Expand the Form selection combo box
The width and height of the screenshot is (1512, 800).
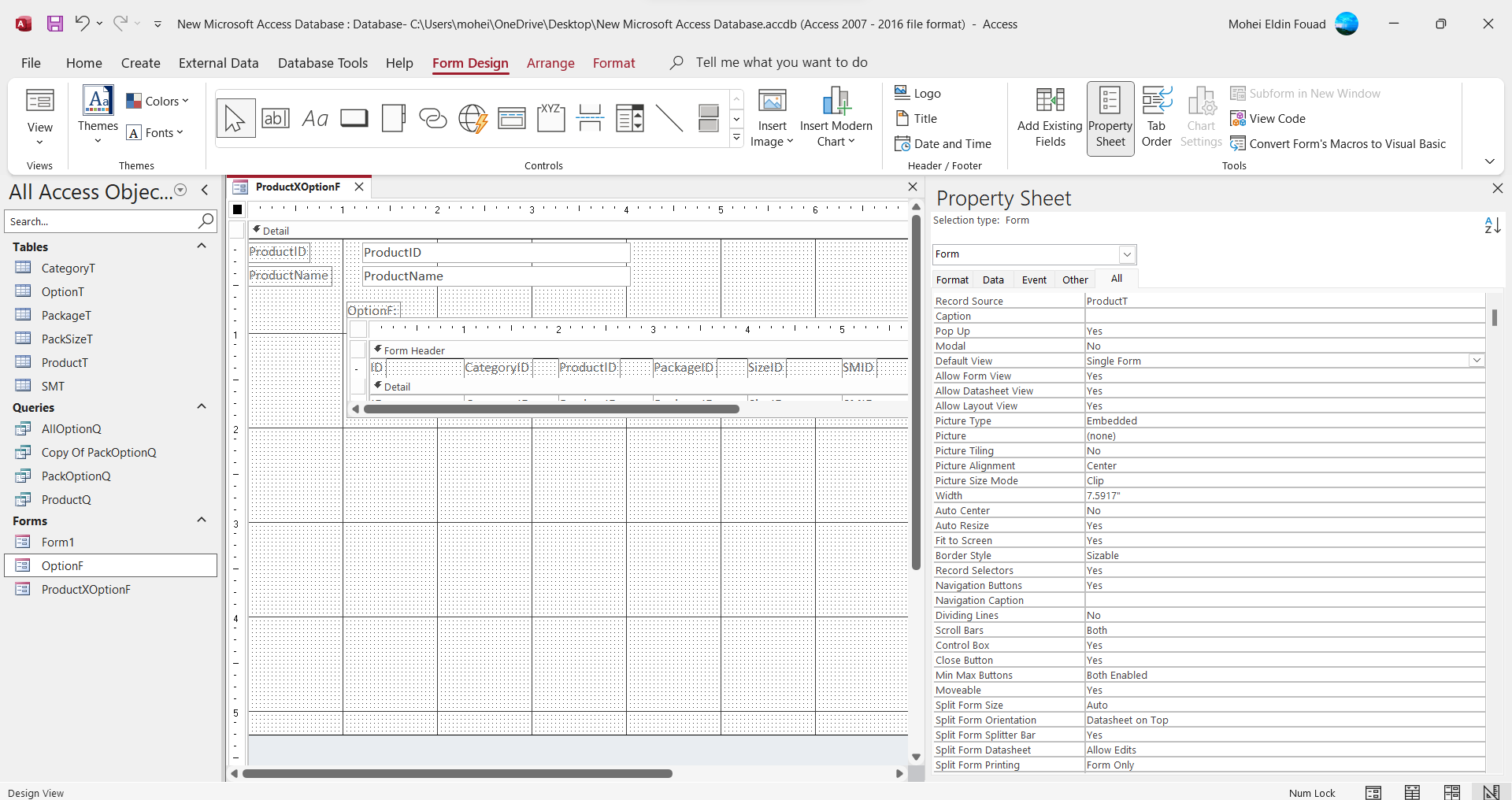[x=1127, y=254]
